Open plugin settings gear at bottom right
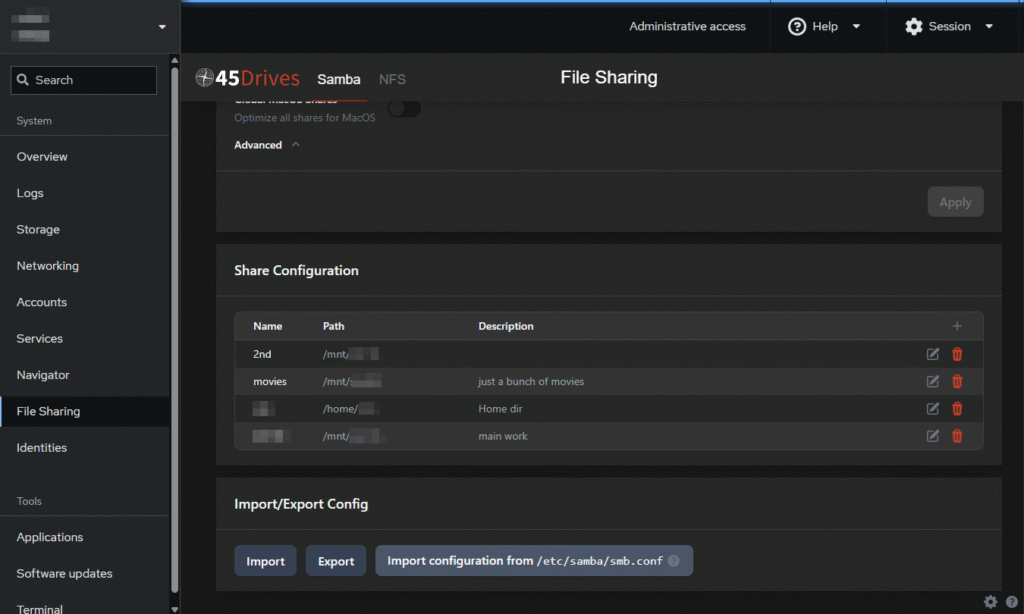 click(x=990, y=602)
